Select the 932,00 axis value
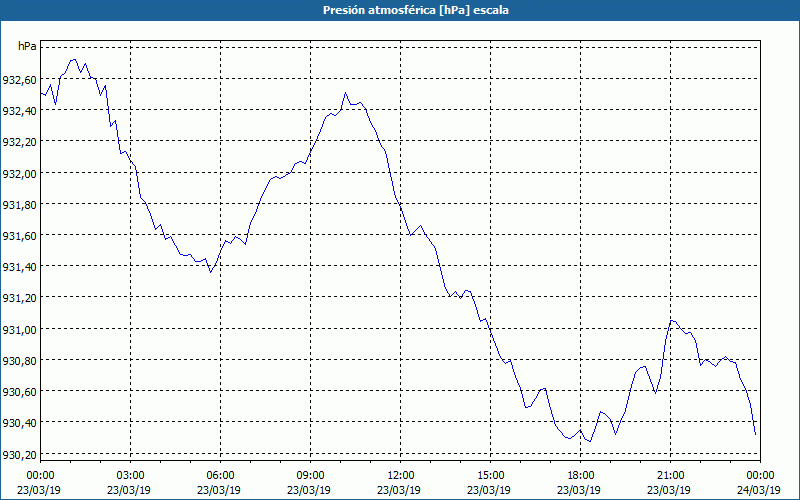The height and width of the screenshot is (500, 800). 19,173
